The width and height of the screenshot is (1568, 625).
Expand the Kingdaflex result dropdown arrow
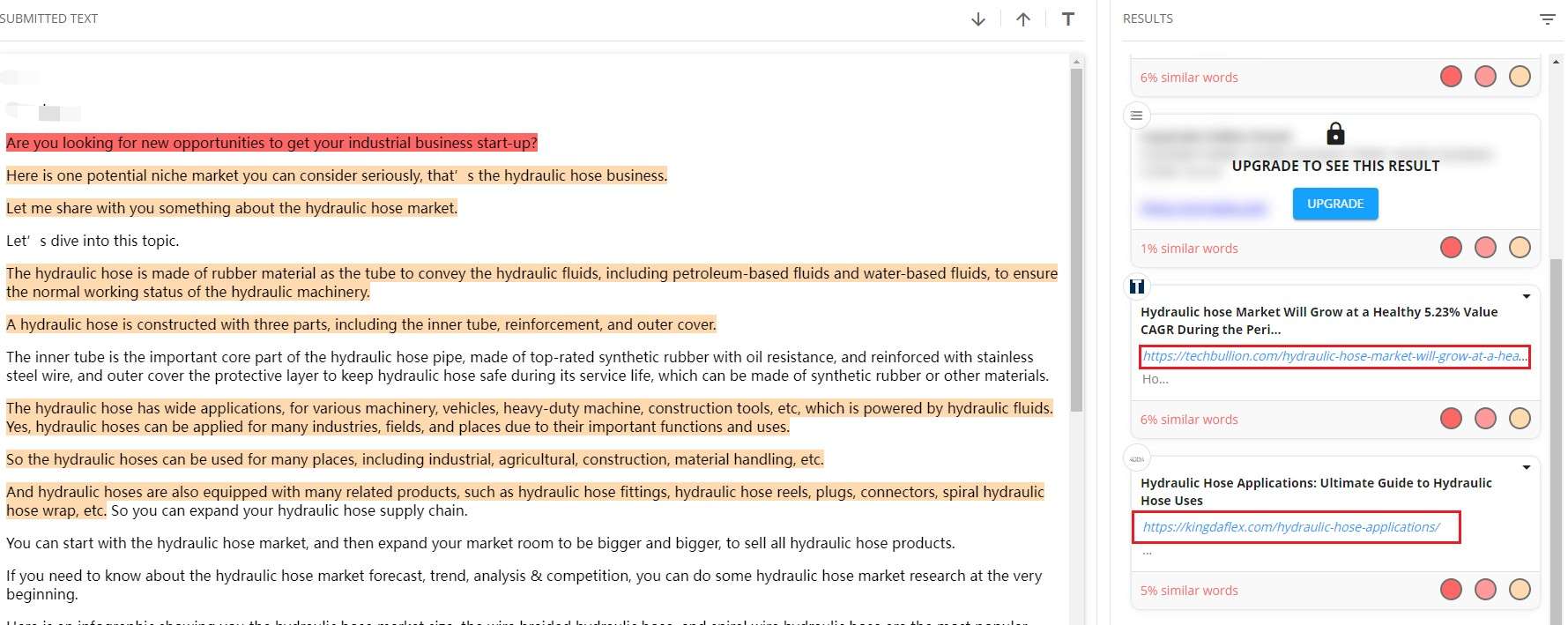click(1526, 468)
